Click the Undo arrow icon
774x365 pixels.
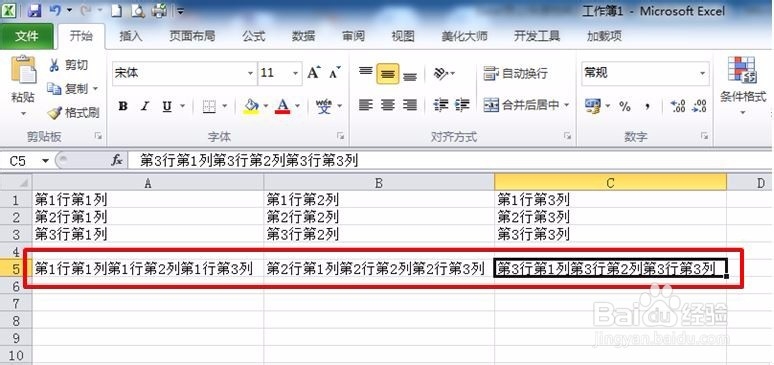click(55, 10)
